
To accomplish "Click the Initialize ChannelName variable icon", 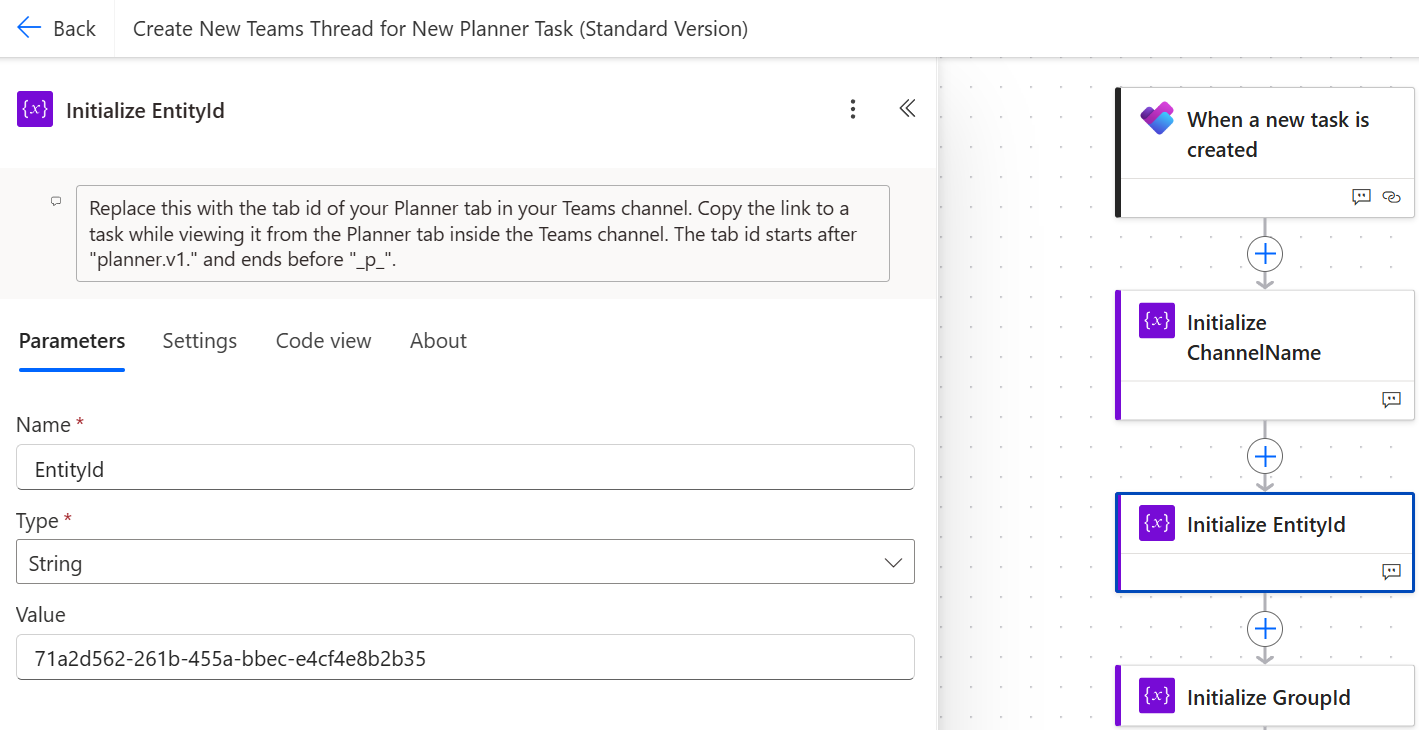I will point(1157,321).
